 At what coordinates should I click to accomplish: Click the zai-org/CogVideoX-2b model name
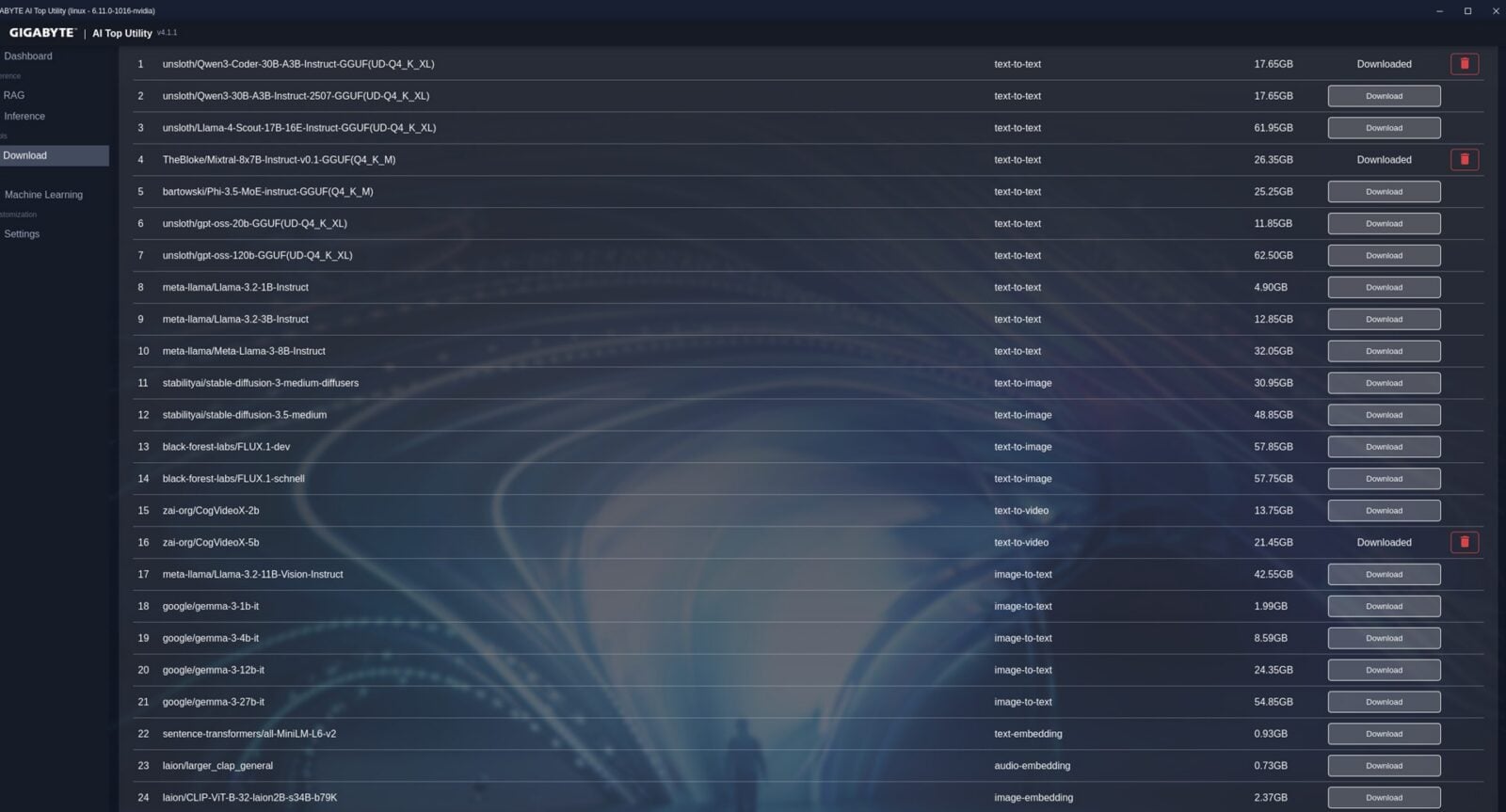(x=211, y=511)
